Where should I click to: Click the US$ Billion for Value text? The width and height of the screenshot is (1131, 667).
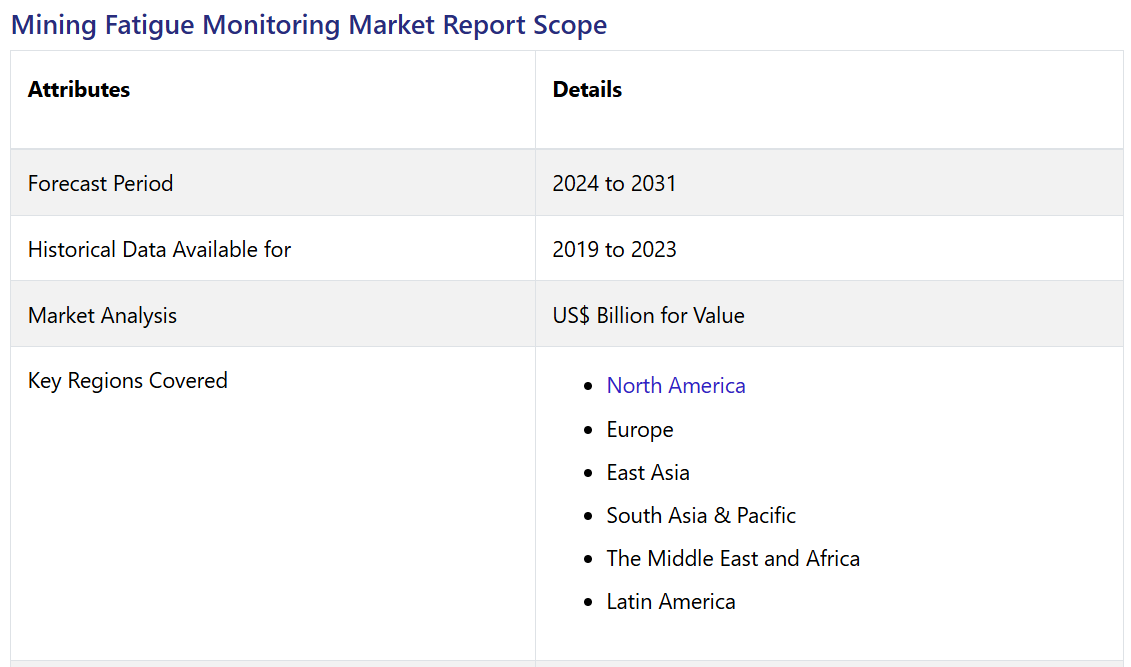point(648,316)
